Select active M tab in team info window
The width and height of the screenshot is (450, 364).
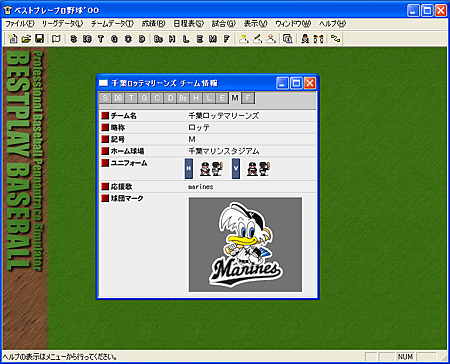point(235,98)
